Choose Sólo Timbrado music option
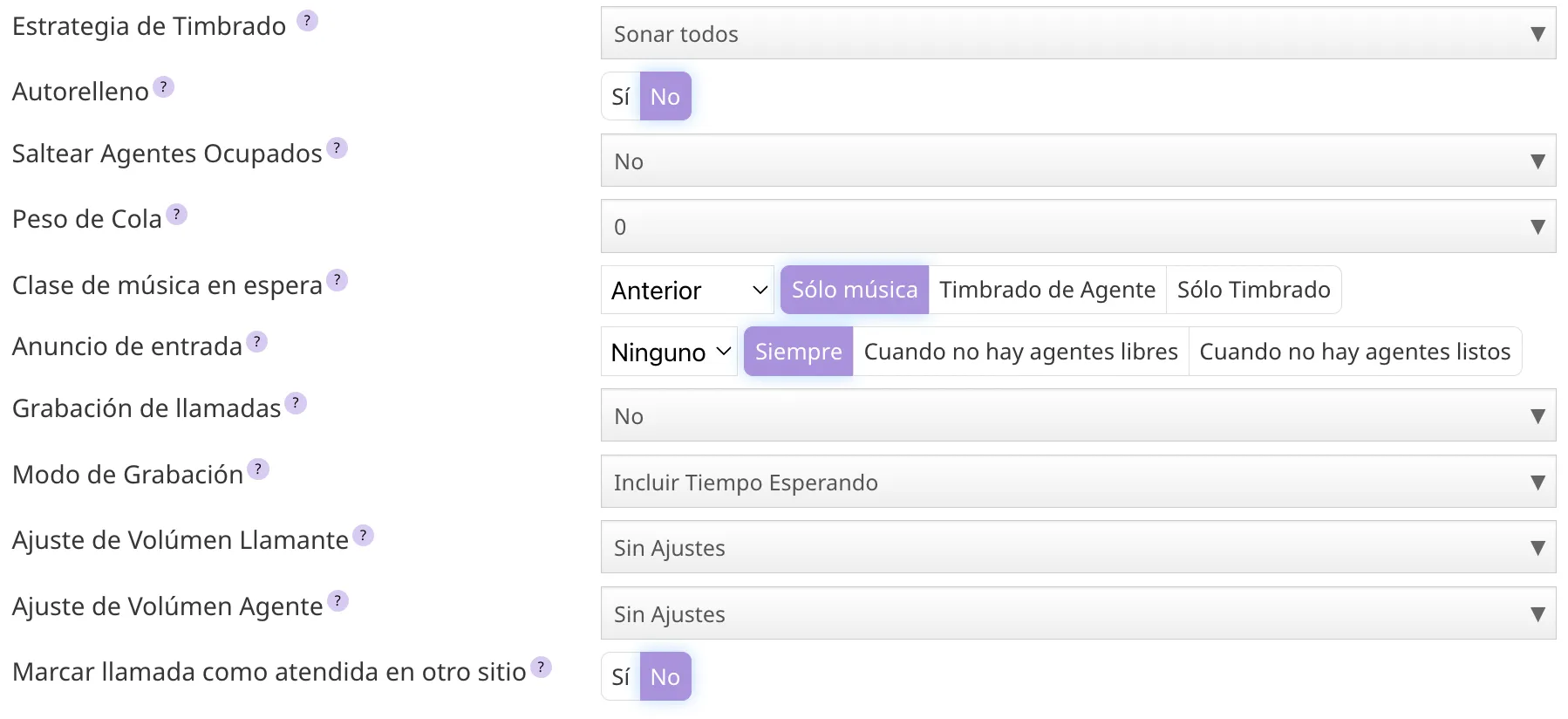Image resolution: width=1568 pixels, height=719 pixels. click(x=1253, y=290)
